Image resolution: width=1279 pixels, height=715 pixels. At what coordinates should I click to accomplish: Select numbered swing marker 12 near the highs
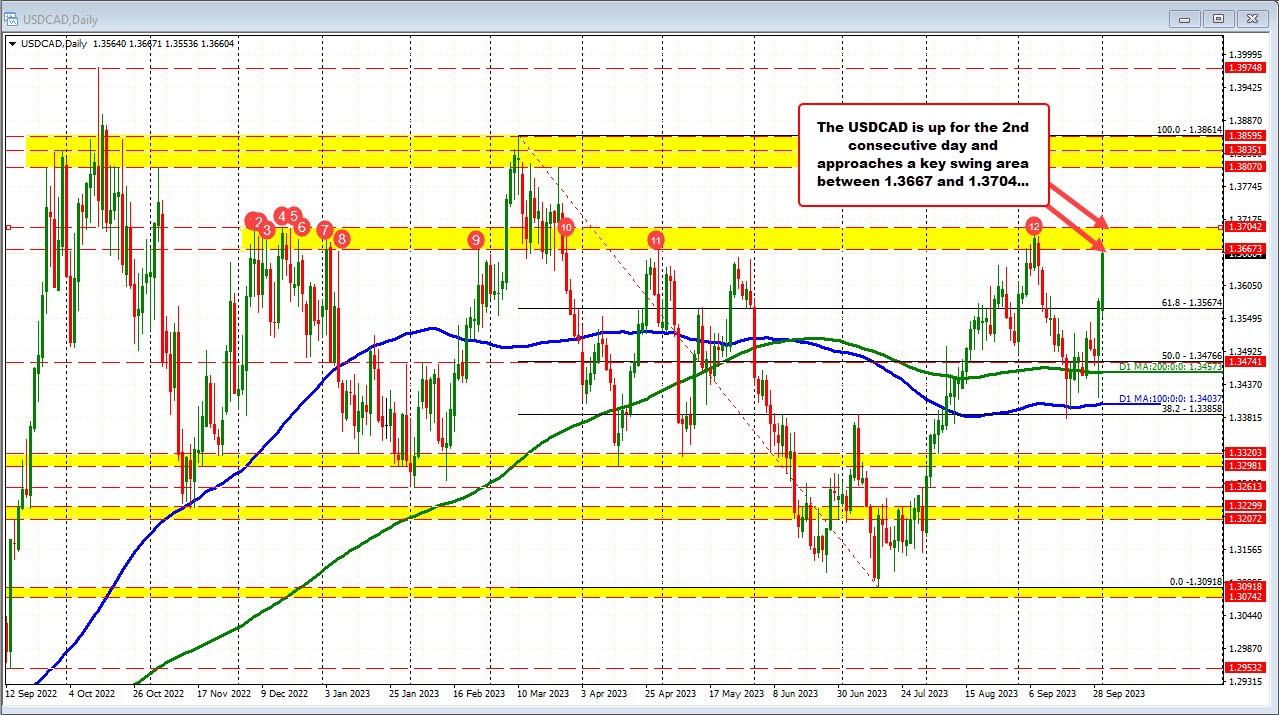(1034, 226)
